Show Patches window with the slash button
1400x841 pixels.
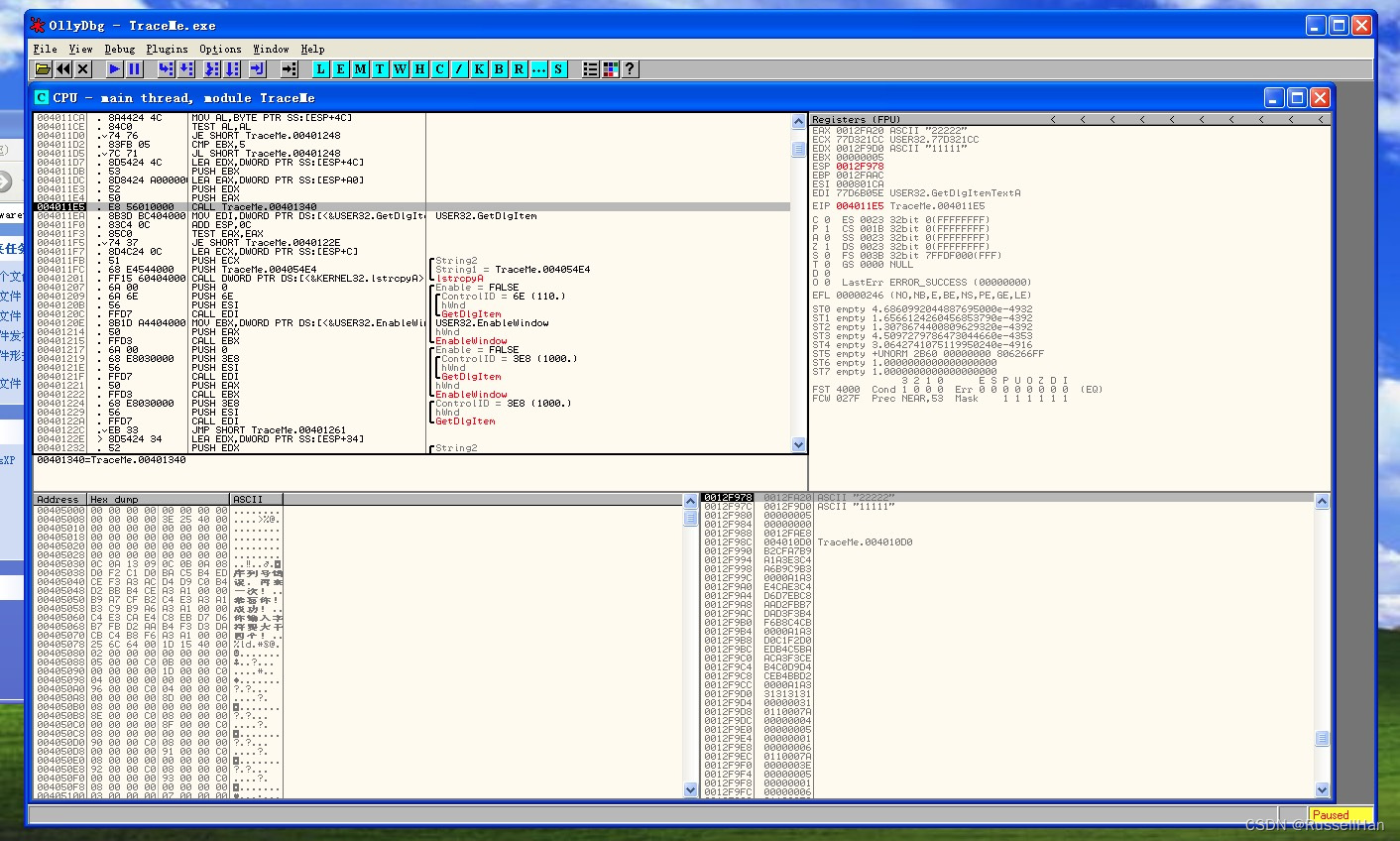click(x=459, y=69)
